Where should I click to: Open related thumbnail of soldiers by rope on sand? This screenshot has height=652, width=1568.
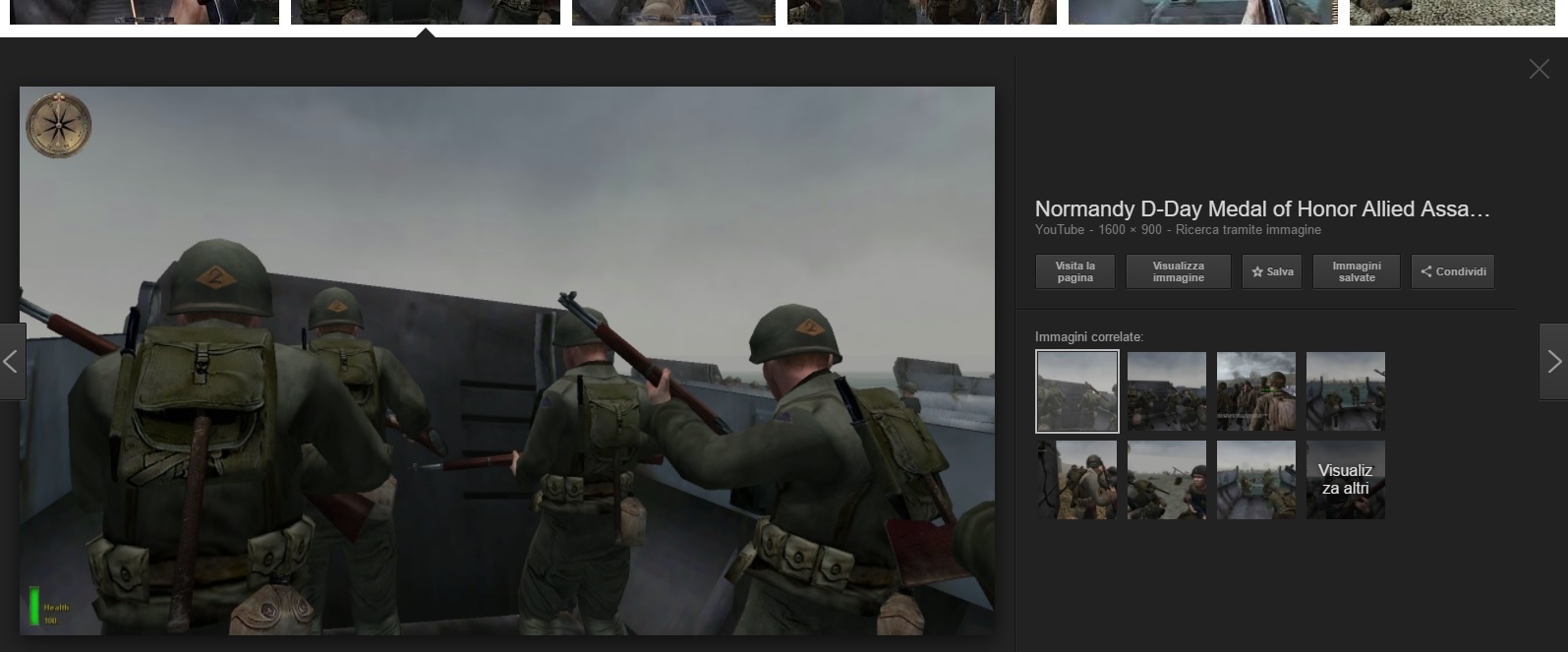[1076, 480]
